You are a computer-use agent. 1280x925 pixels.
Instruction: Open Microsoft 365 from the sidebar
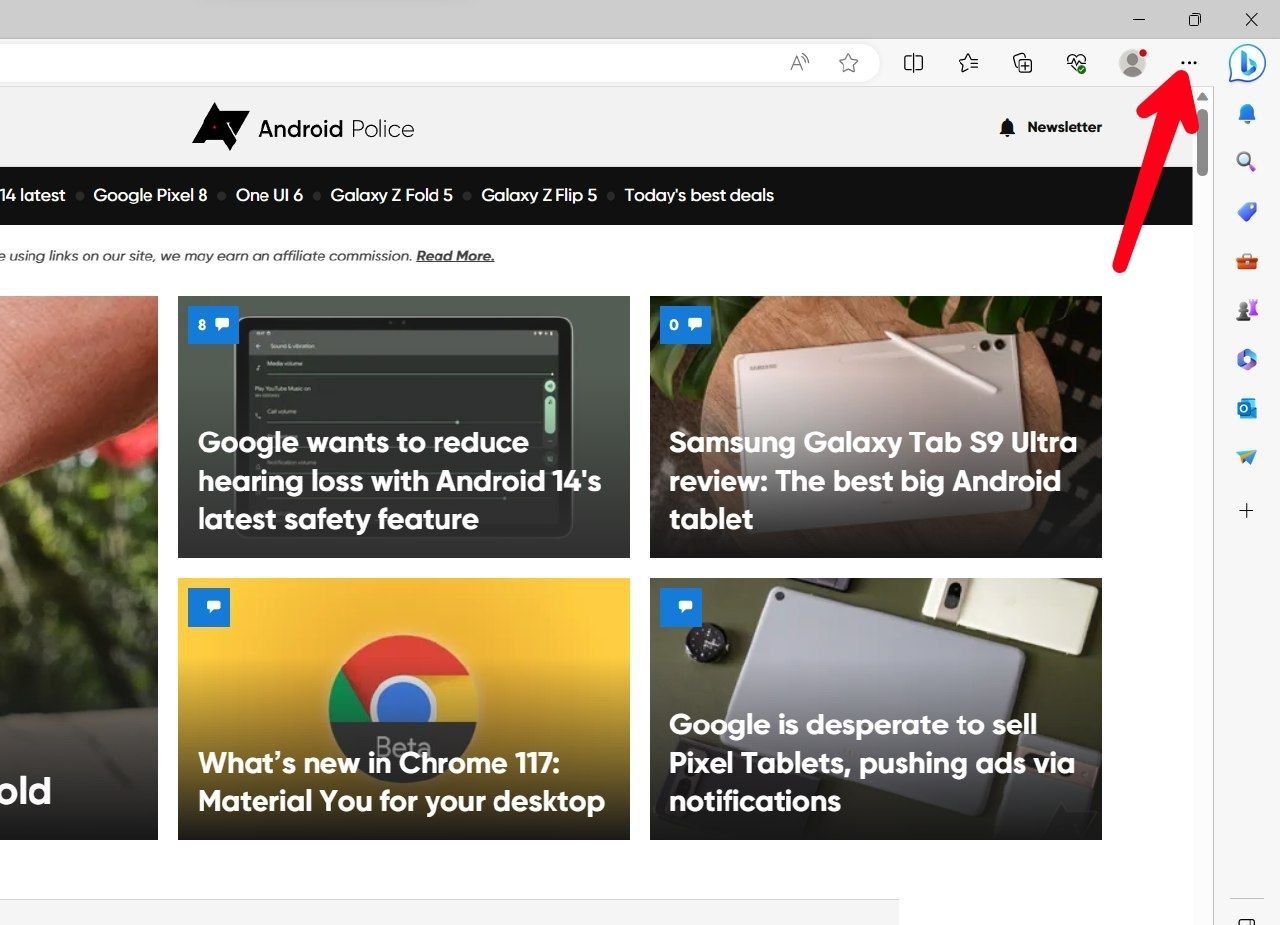pos(1246,359)
